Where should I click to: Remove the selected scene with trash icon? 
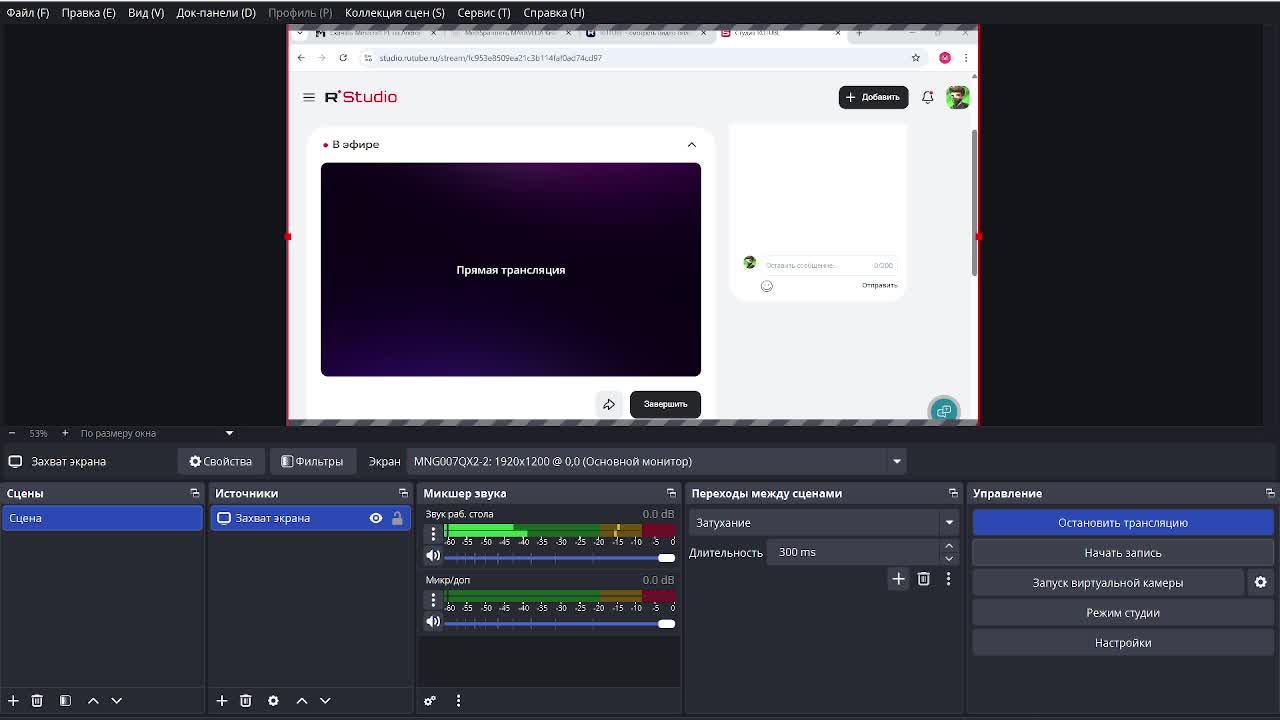pyautogui.click(x=37, y=701)
